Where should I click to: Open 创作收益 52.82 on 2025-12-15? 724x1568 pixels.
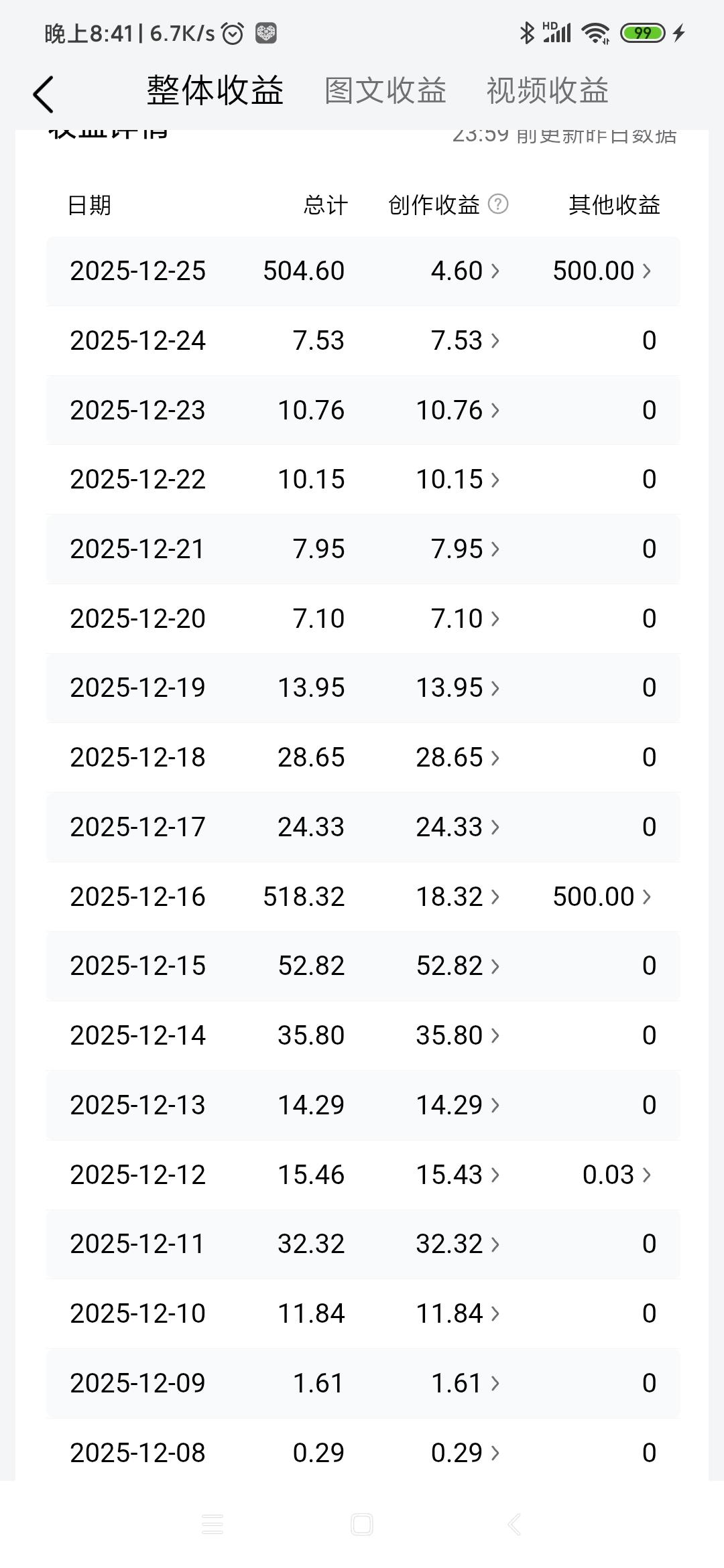[458, 966]
